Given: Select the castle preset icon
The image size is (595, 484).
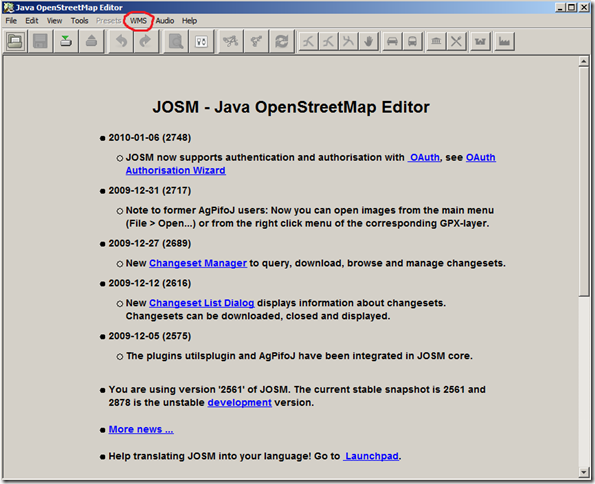Looking at the screenshot, I should [480, 41].
